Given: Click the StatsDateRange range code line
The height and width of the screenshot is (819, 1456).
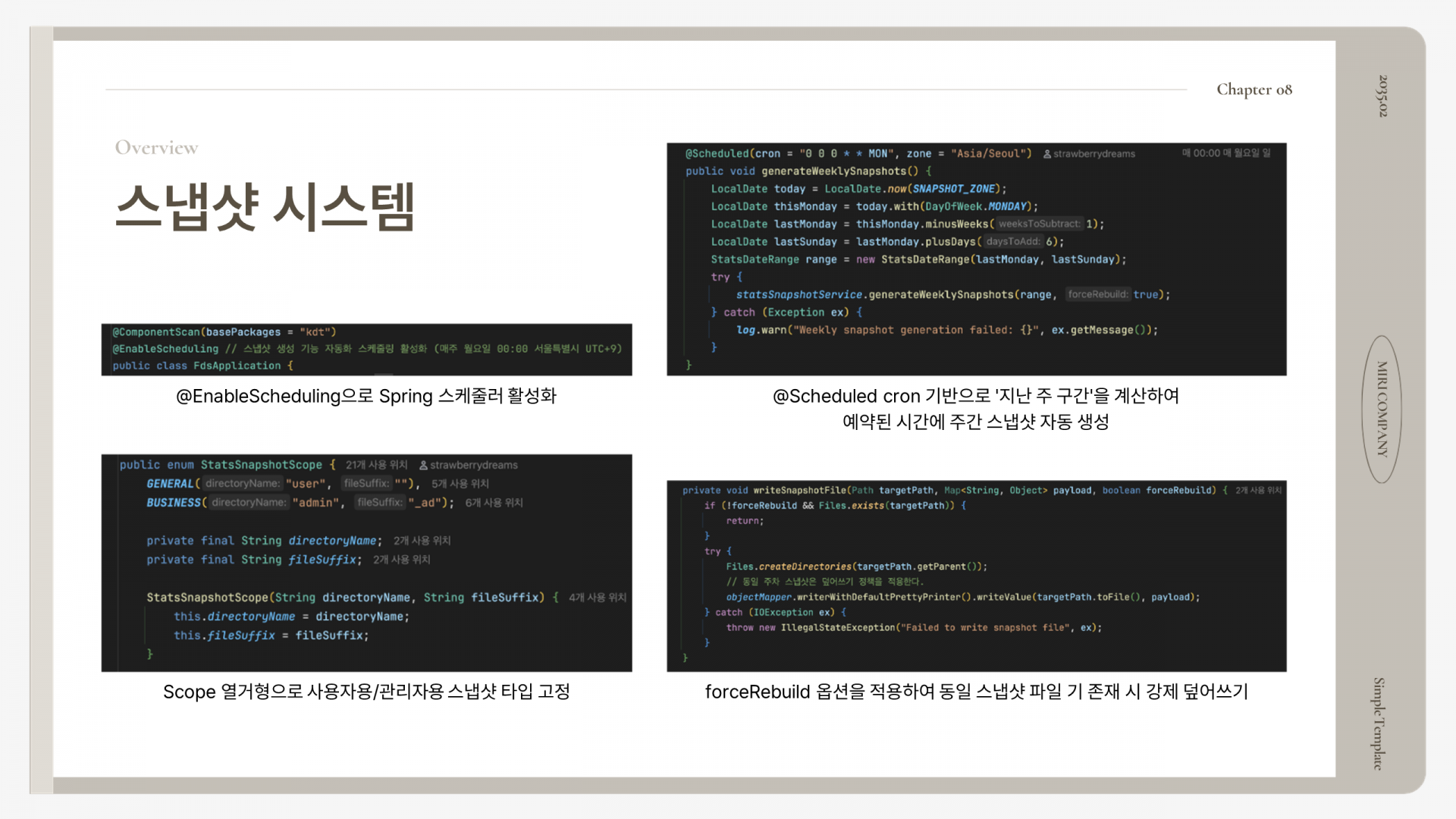Looking at the screenshot, I should (x=918, y=259).
